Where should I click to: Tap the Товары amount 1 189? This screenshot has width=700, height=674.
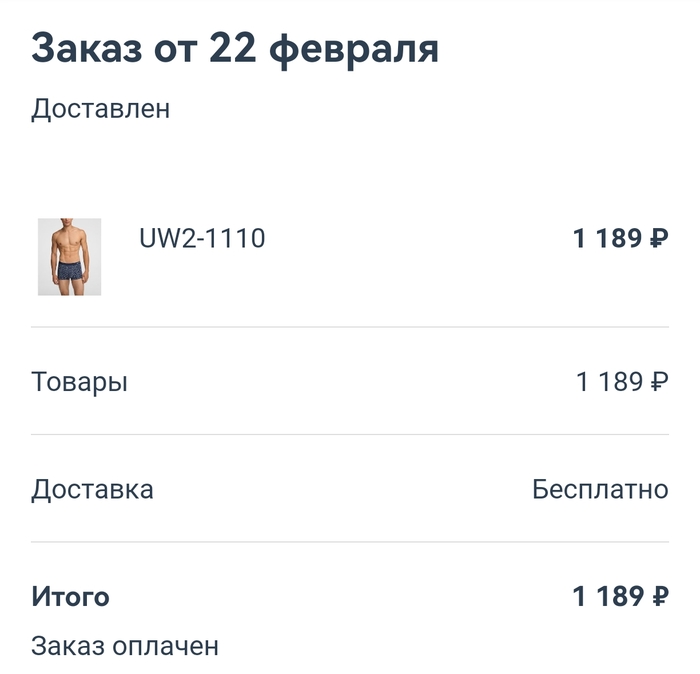(609, 382)
